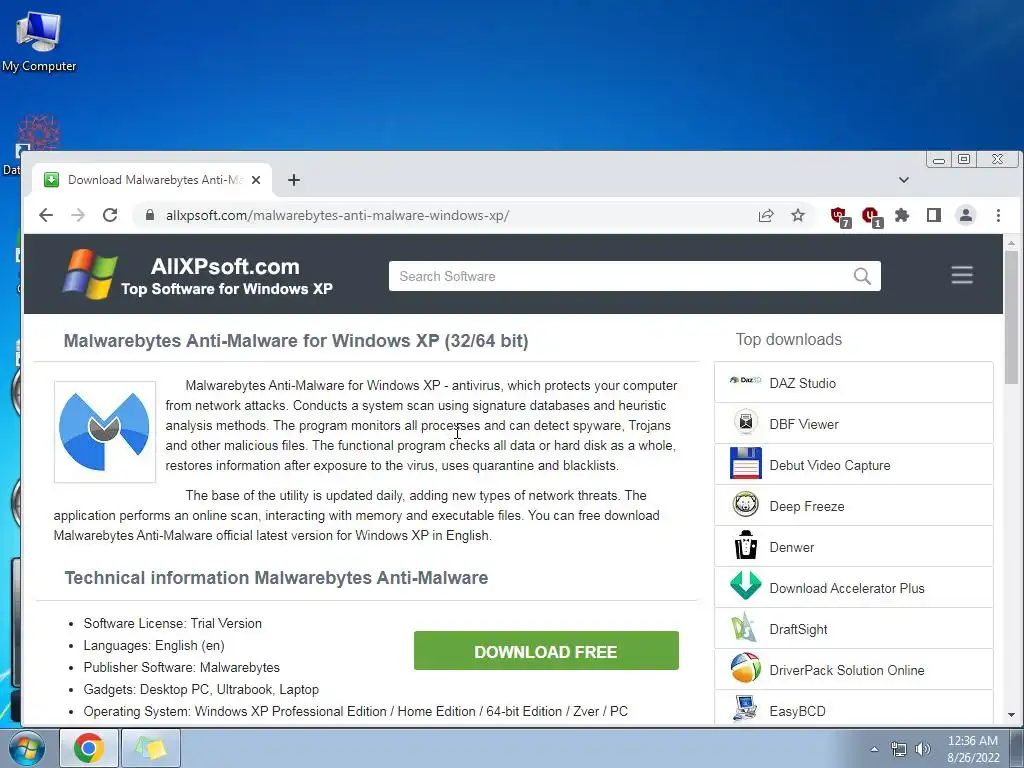Click the Denwer icon
This screenshot has height=768, width=1024.
745,545
